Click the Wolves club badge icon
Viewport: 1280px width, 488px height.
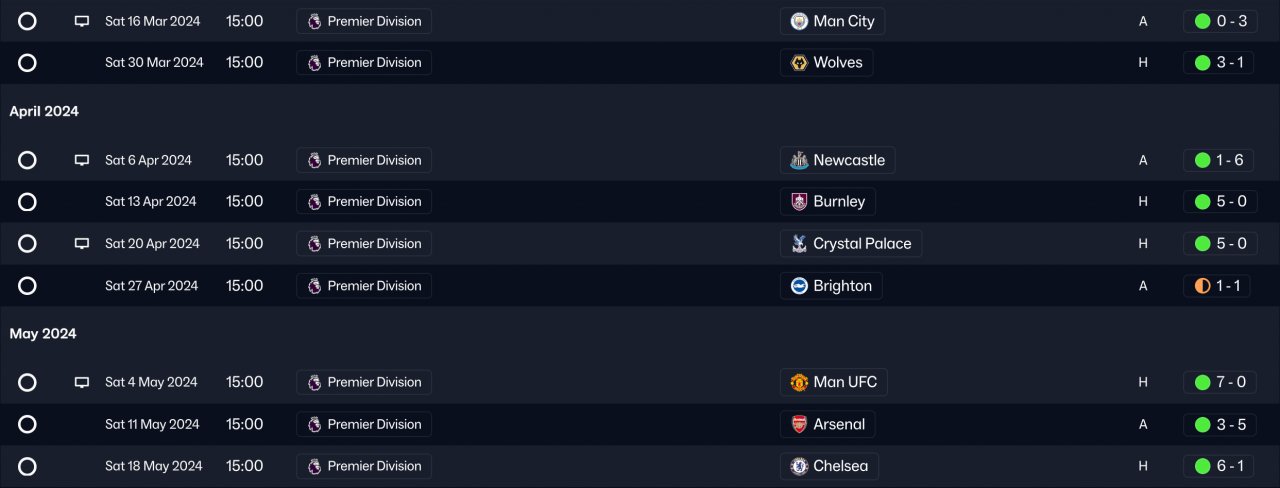[x=799, y=63]
